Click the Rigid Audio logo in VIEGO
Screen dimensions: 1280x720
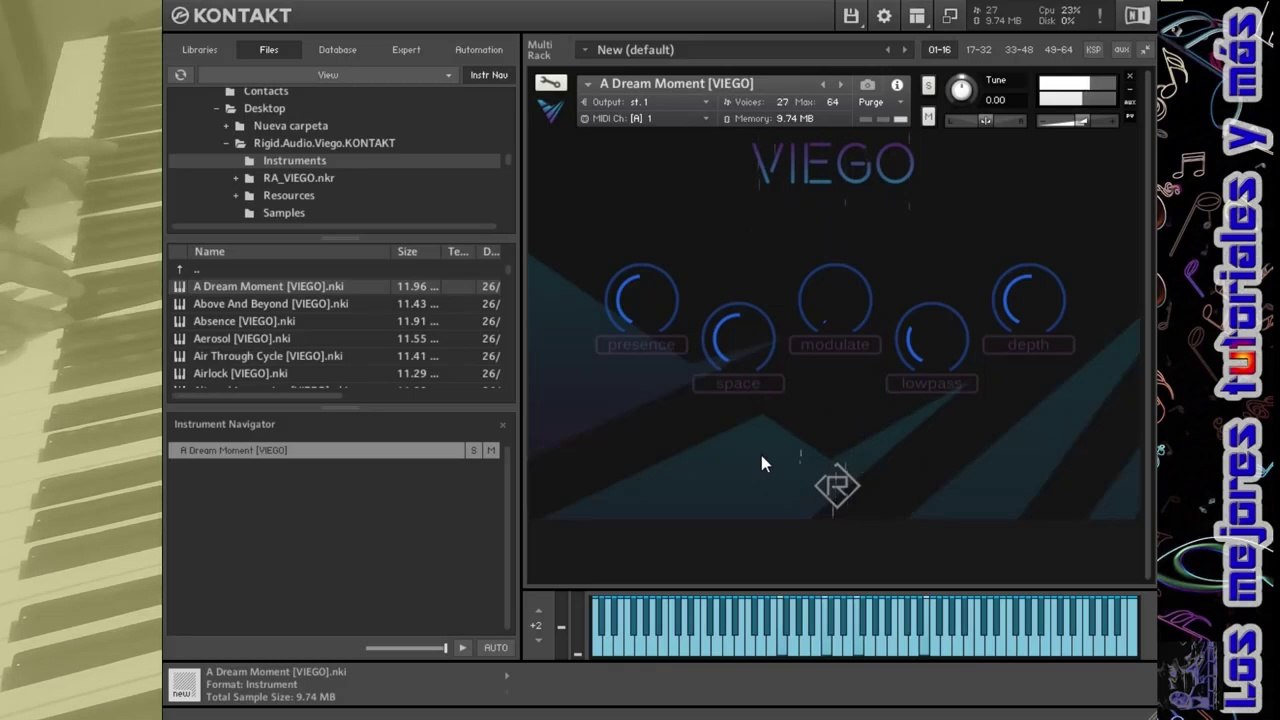[x=837, y=487]
